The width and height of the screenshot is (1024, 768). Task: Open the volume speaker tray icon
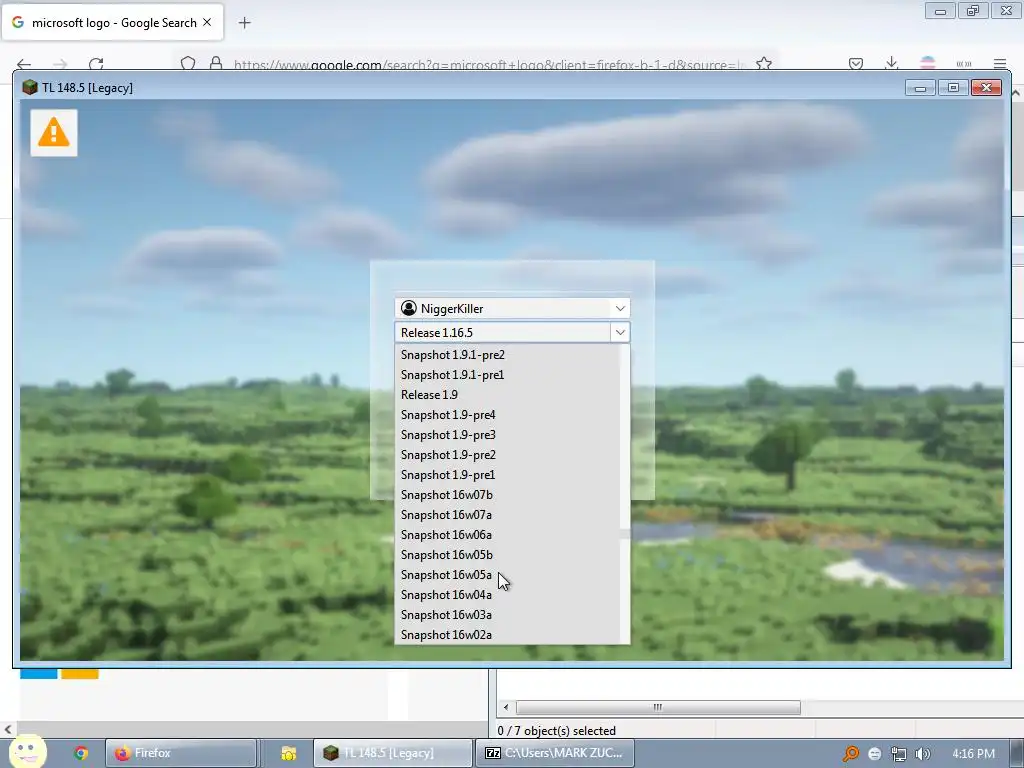pyautogui.click(x=923, y=754)
